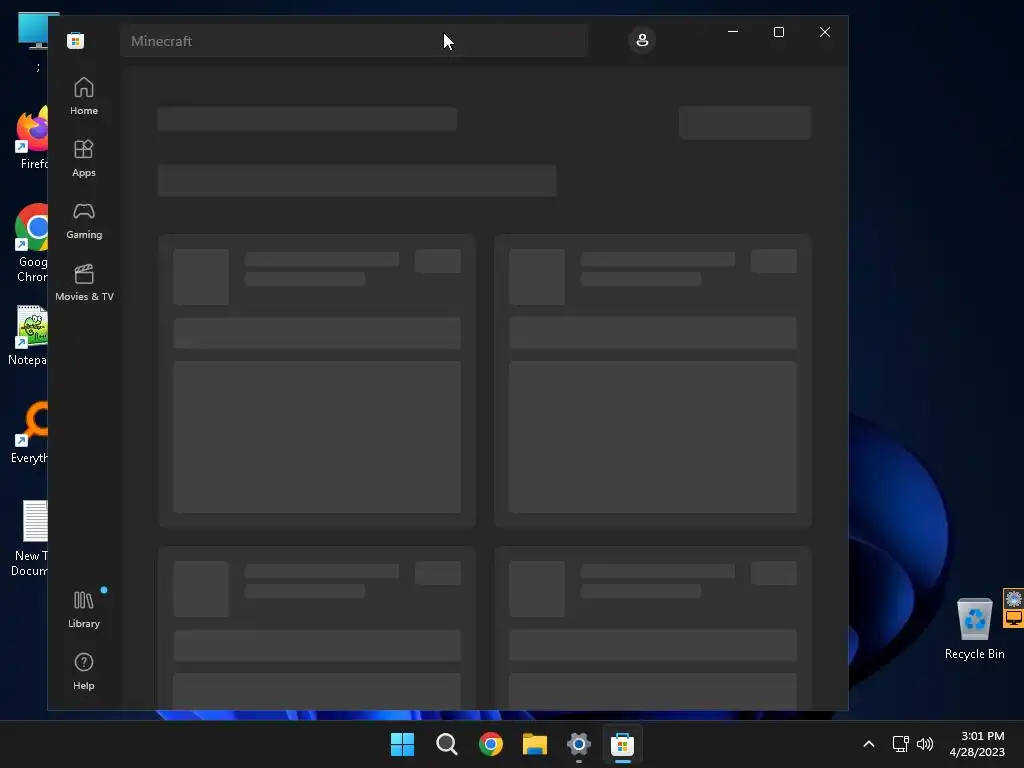Select the Notepad++ desktop shortcut

[x=29, y=335]
